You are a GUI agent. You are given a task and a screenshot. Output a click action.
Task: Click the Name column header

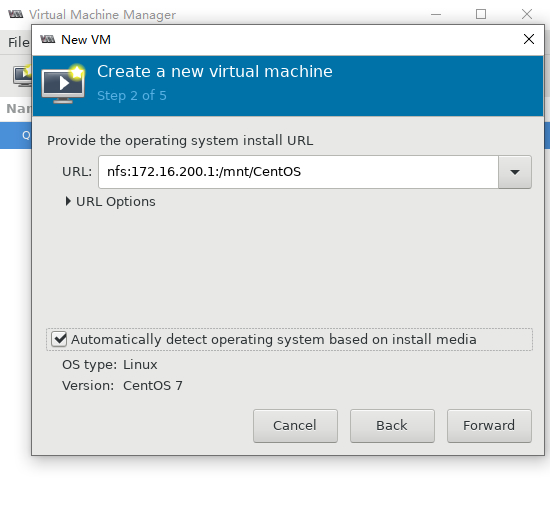pos(19,109)
